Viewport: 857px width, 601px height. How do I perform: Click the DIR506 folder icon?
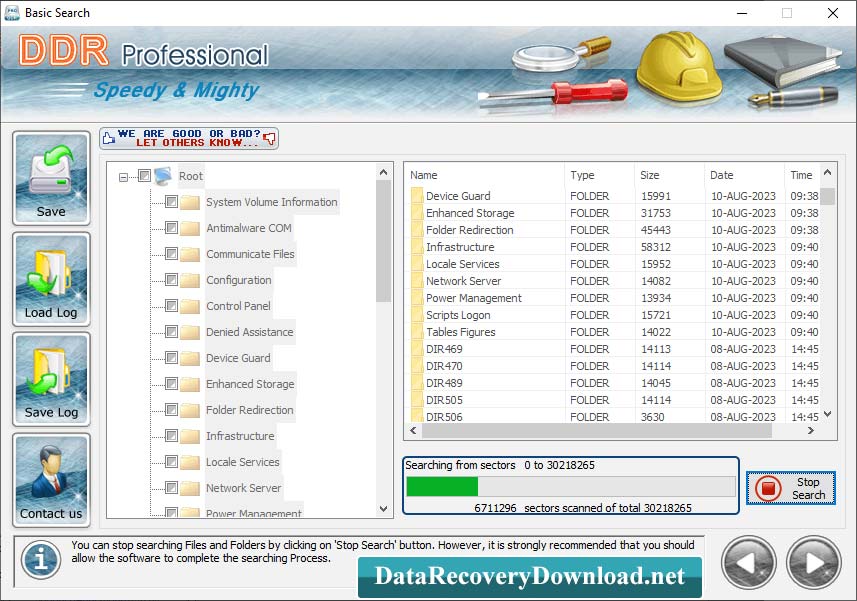417,416
